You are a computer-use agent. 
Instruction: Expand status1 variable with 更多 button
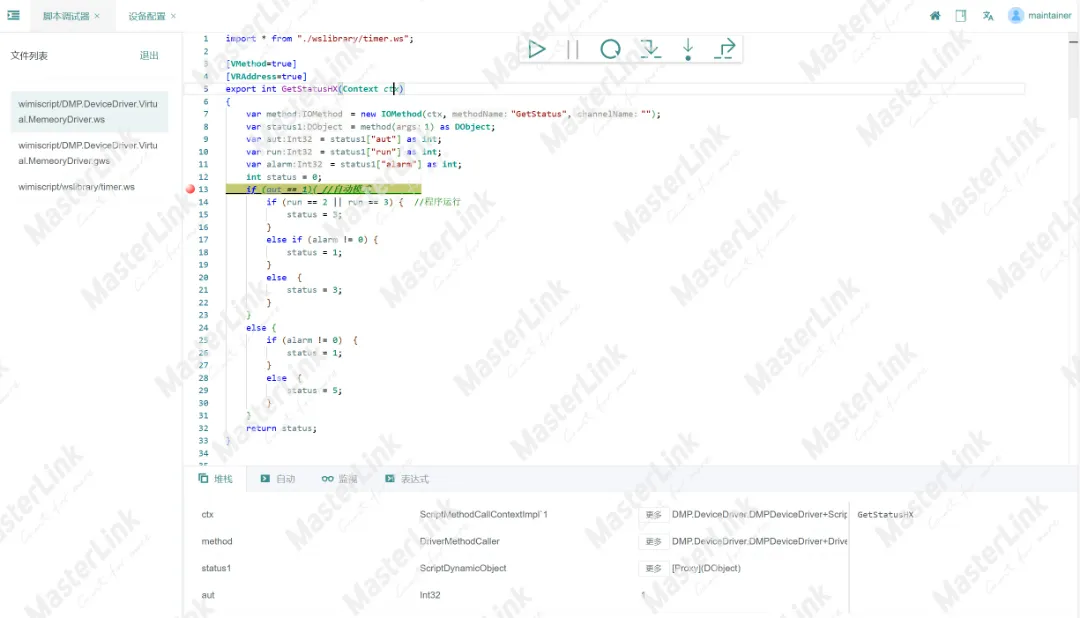coord(653,568)
